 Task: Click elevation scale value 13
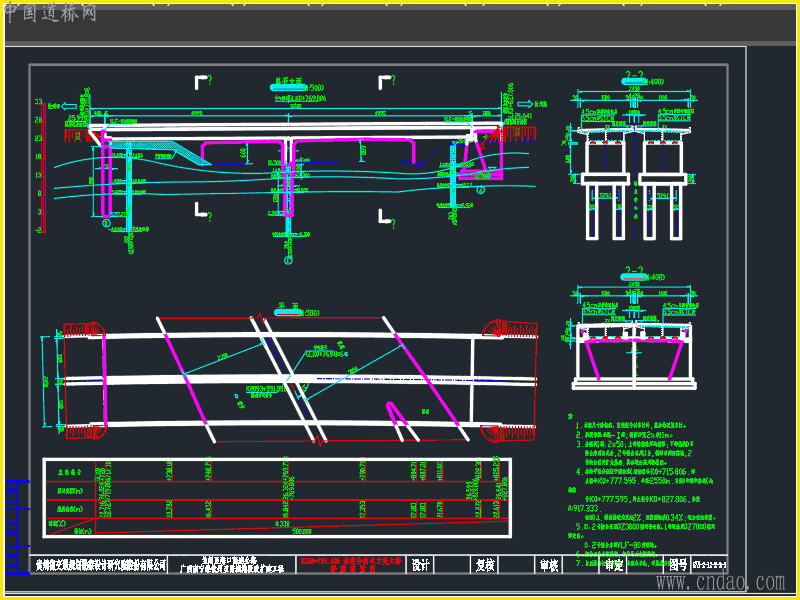click(38, 175)
